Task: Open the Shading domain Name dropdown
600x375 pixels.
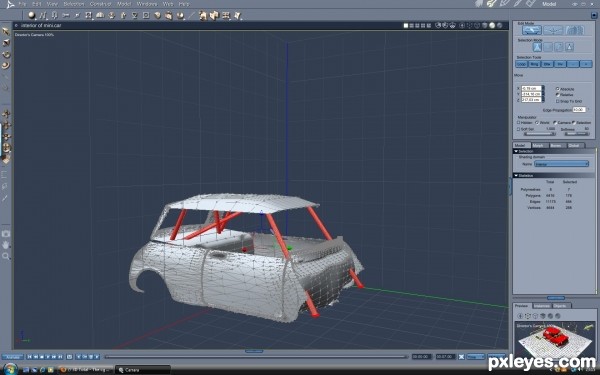Action: (x=561, y=164)
